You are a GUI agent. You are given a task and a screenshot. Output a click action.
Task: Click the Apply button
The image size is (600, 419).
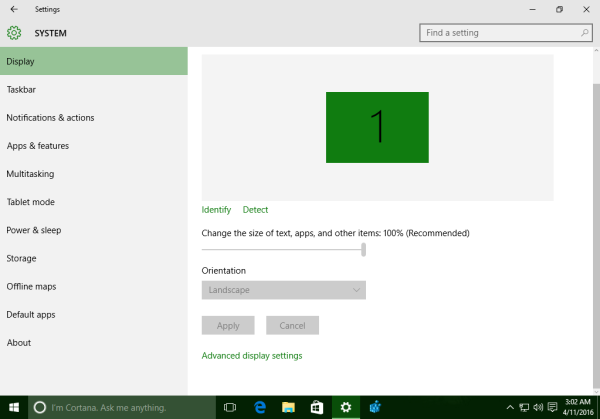(x=228, y=325)
